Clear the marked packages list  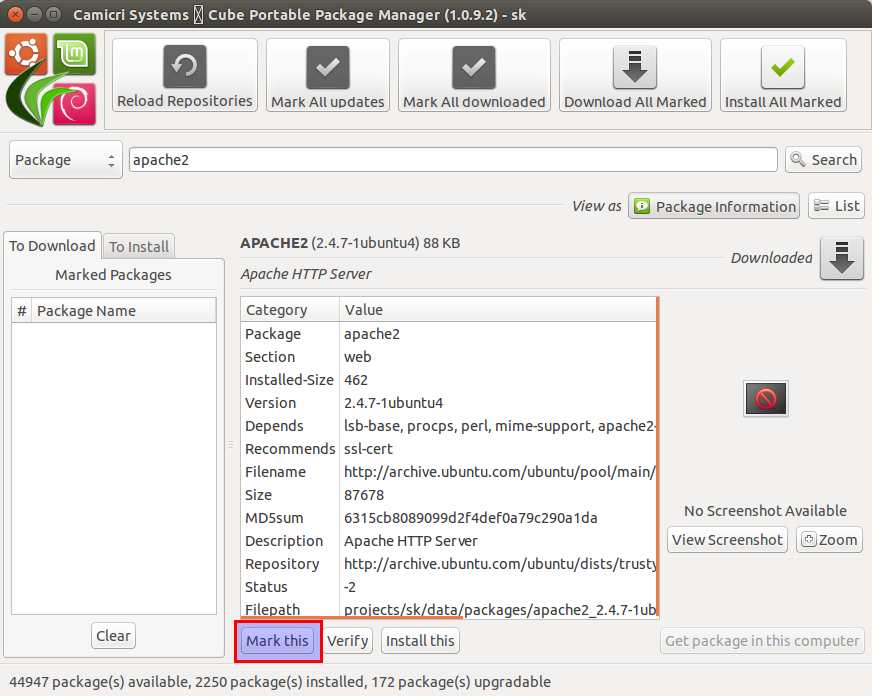tap(113, 635)
